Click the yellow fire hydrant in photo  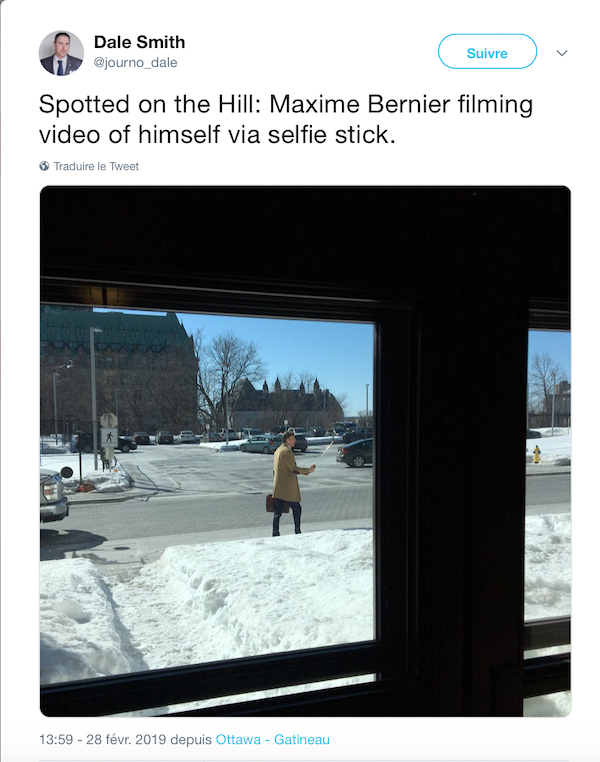(537, 454)
